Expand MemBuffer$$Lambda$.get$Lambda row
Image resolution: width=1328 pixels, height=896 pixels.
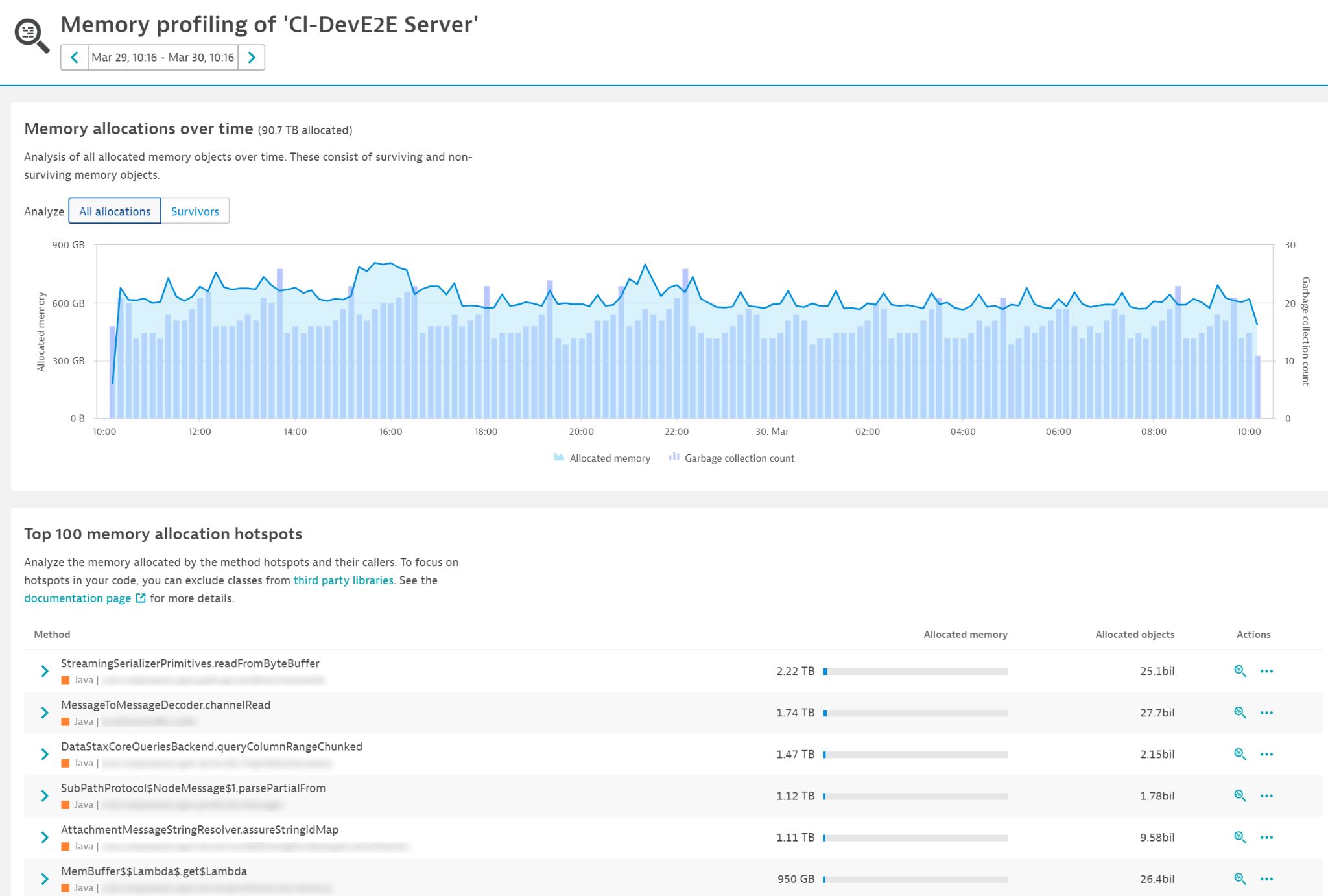(x=44, y=878)
